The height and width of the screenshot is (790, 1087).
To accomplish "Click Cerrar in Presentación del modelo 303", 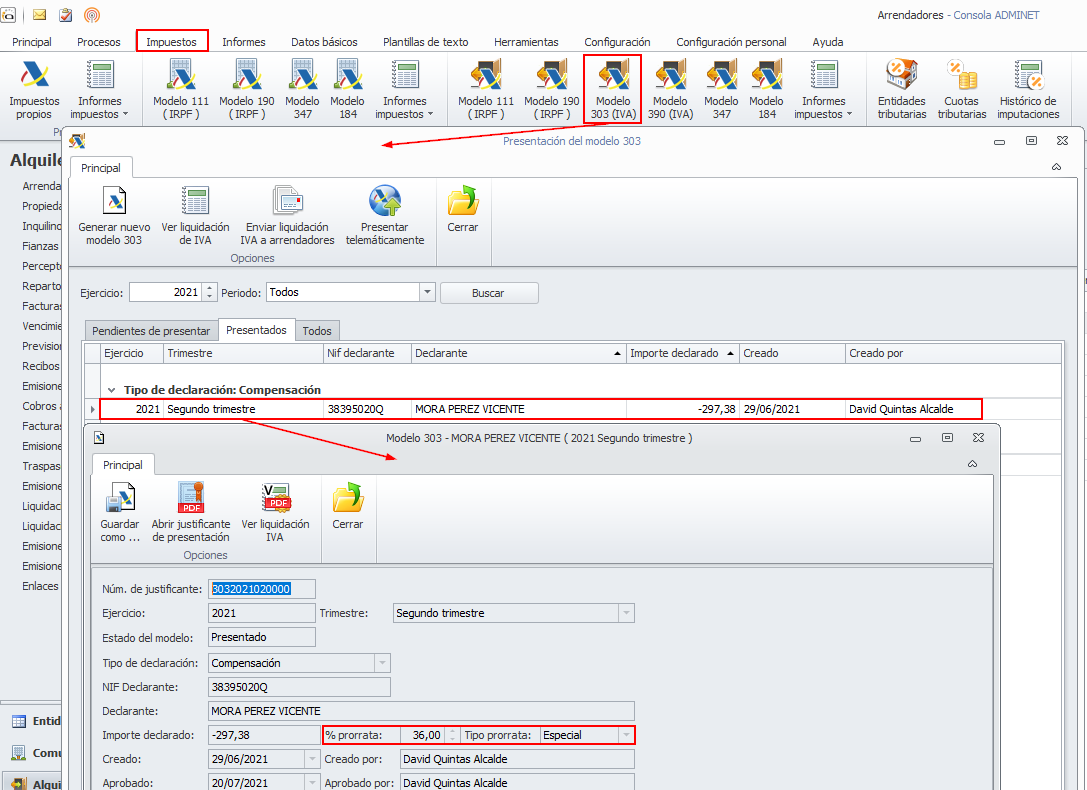I will (x=462, y=209).
